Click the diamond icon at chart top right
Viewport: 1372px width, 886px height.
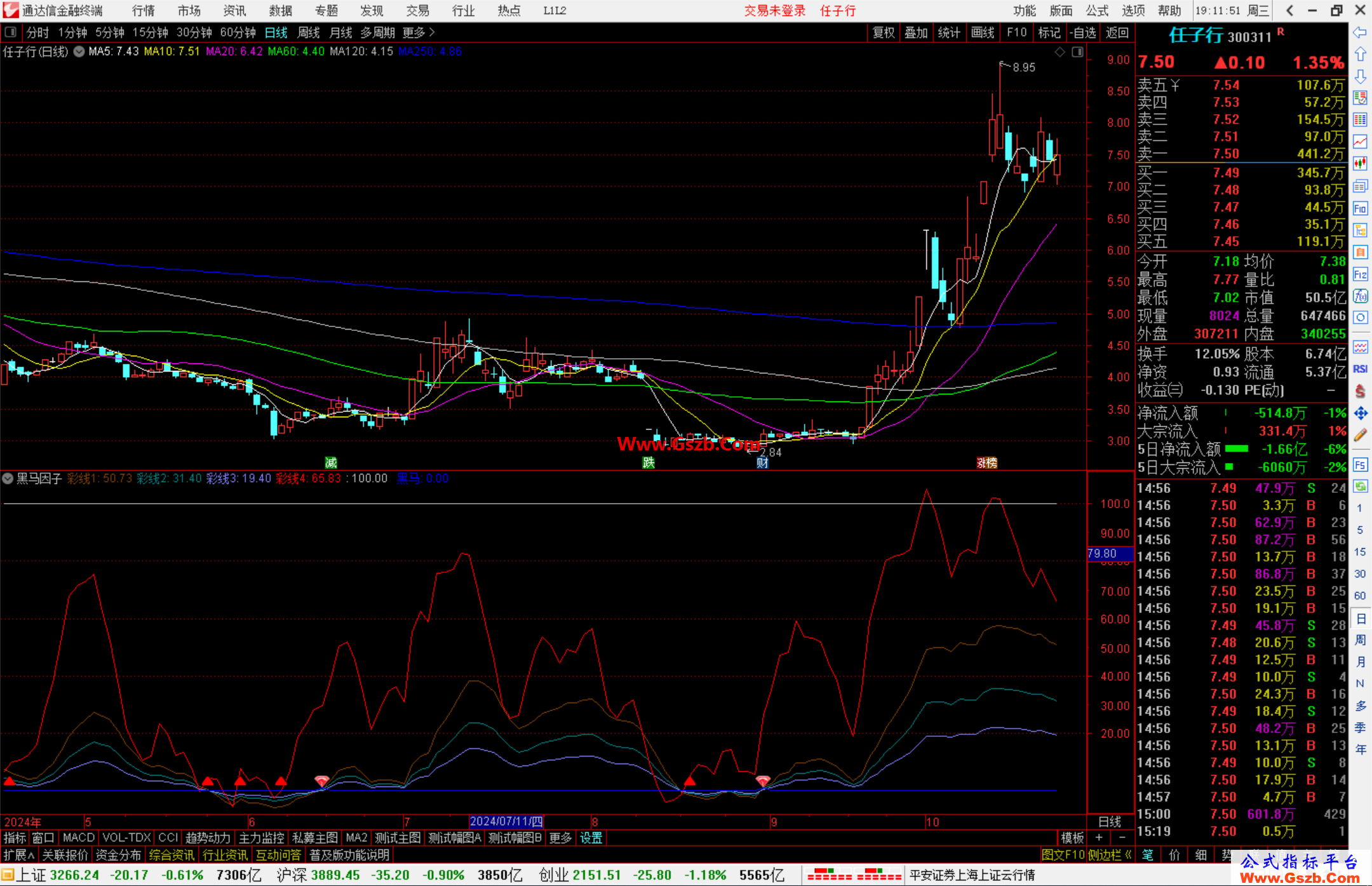tap(1060, 52)
